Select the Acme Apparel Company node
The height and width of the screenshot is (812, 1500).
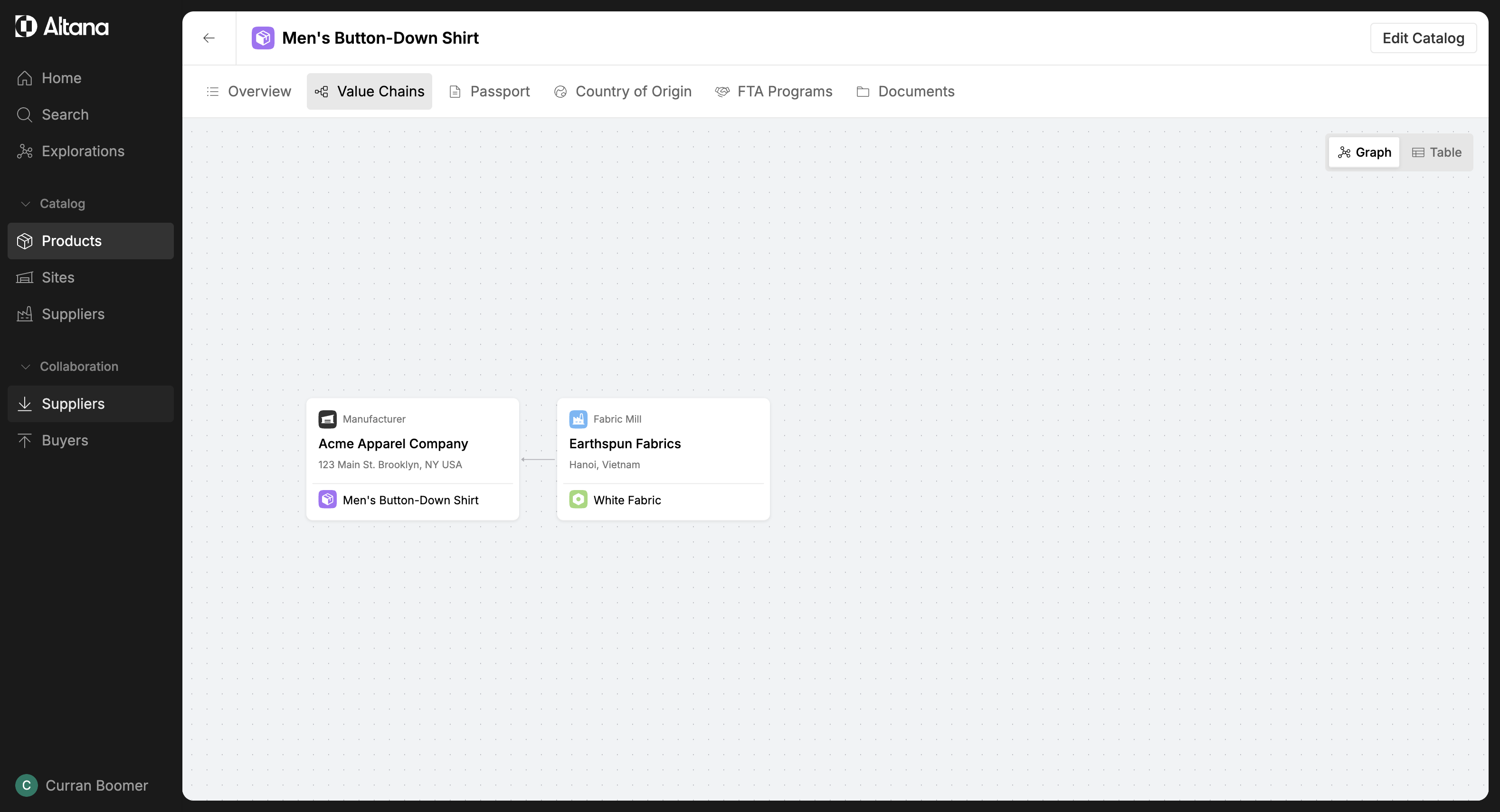[412, 444]
